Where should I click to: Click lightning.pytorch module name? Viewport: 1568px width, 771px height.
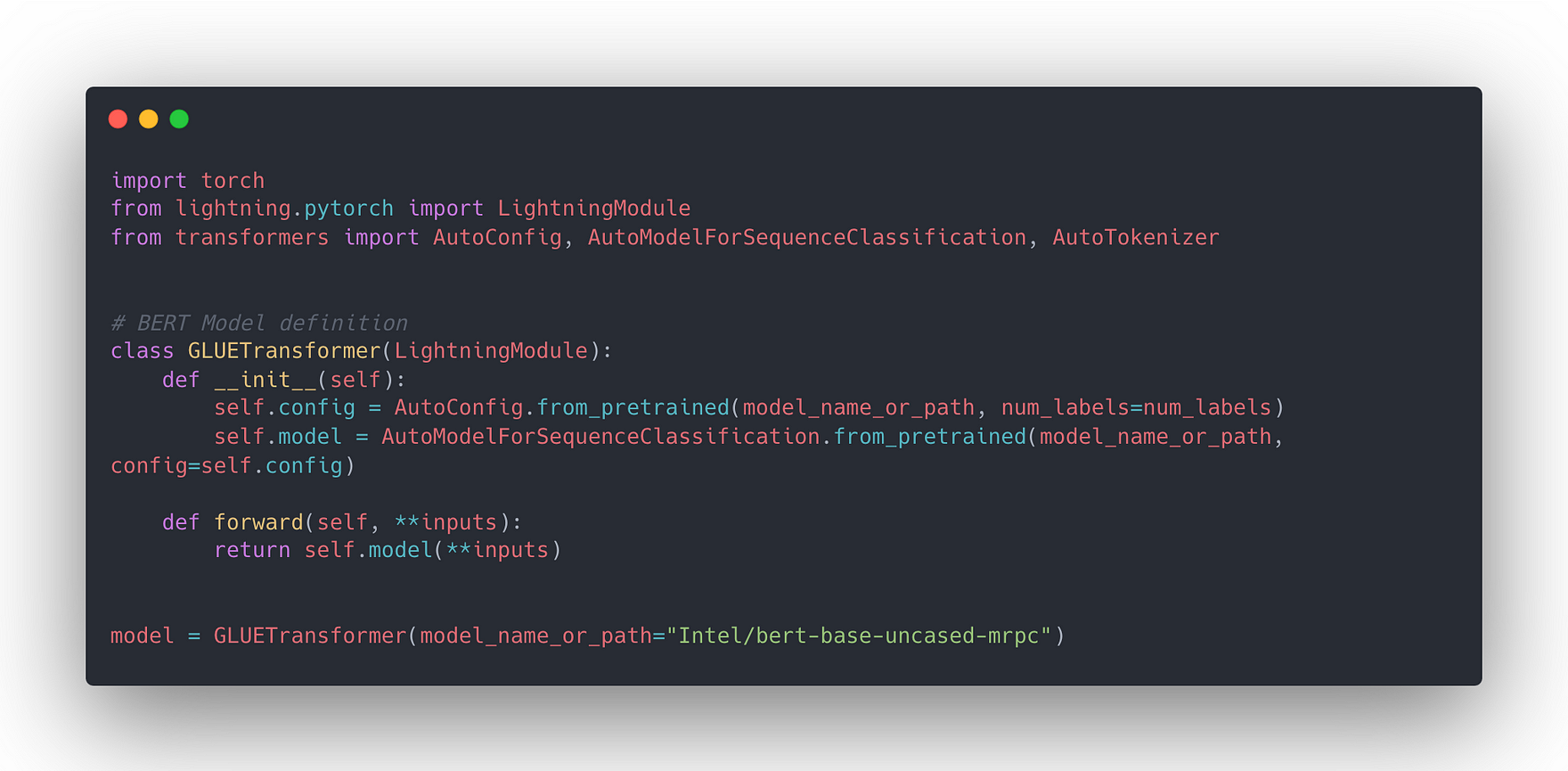point(284,209)
